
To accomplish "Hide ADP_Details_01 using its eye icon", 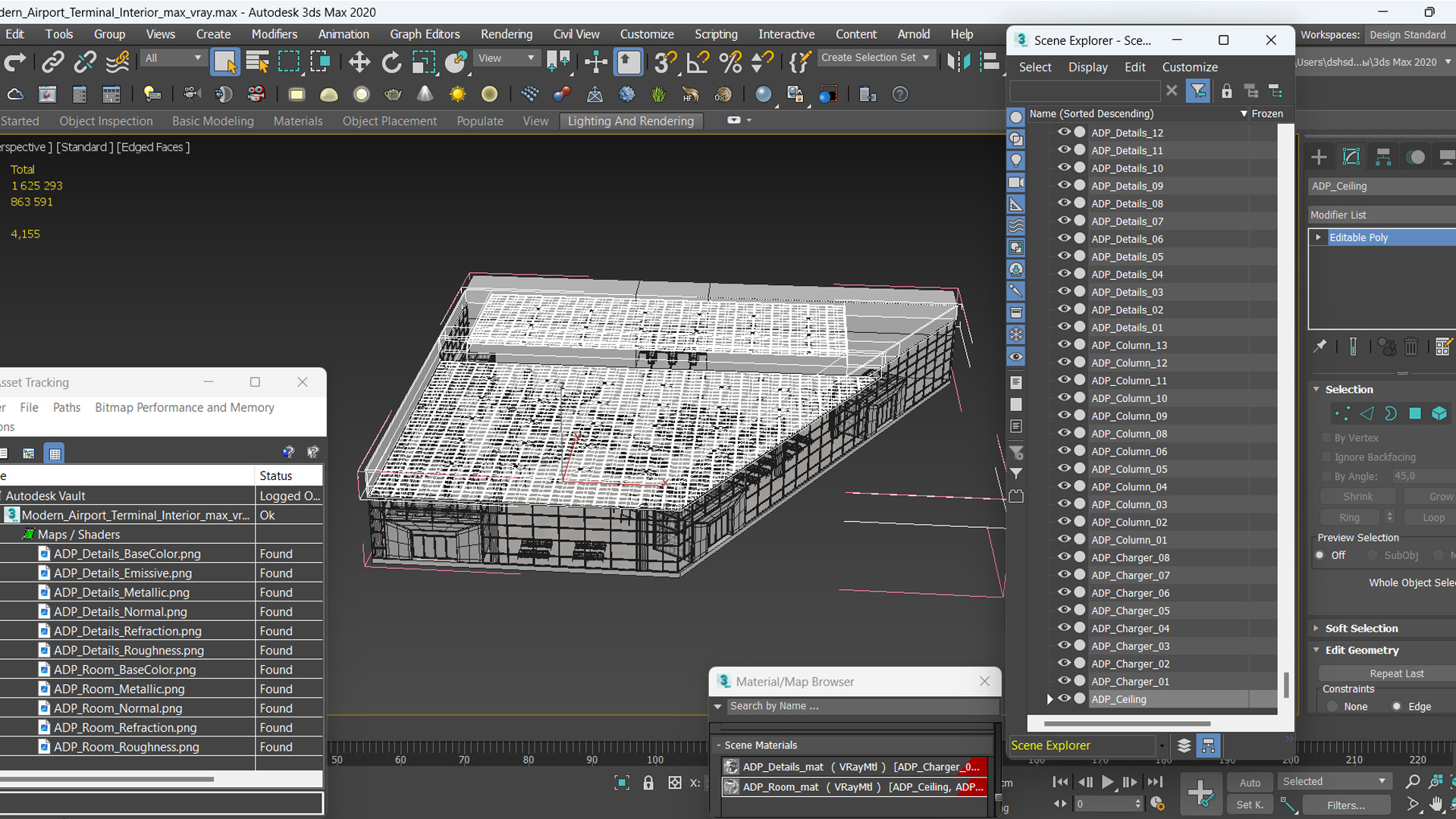I will tap(1064, 327).
